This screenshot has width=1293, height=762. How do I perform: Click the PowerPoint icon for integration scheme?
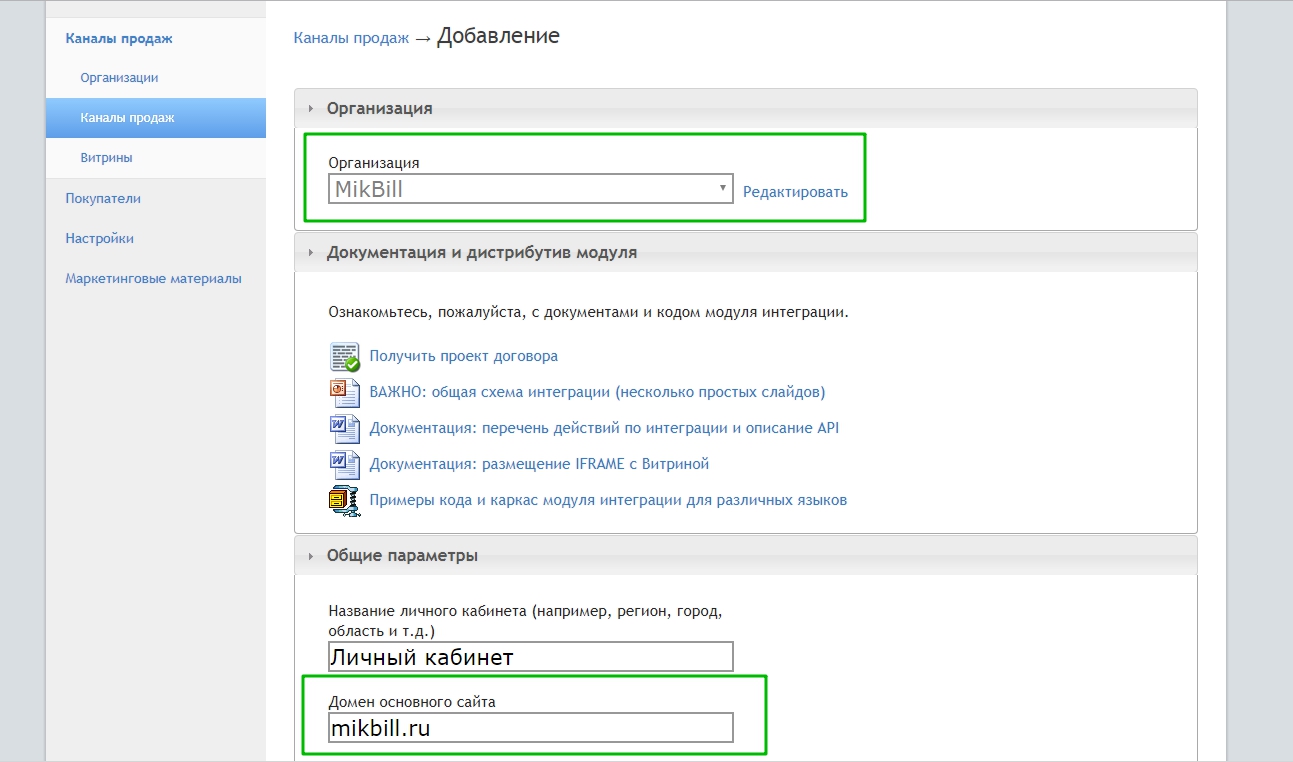pyautogui.click(x=344, y=392)
